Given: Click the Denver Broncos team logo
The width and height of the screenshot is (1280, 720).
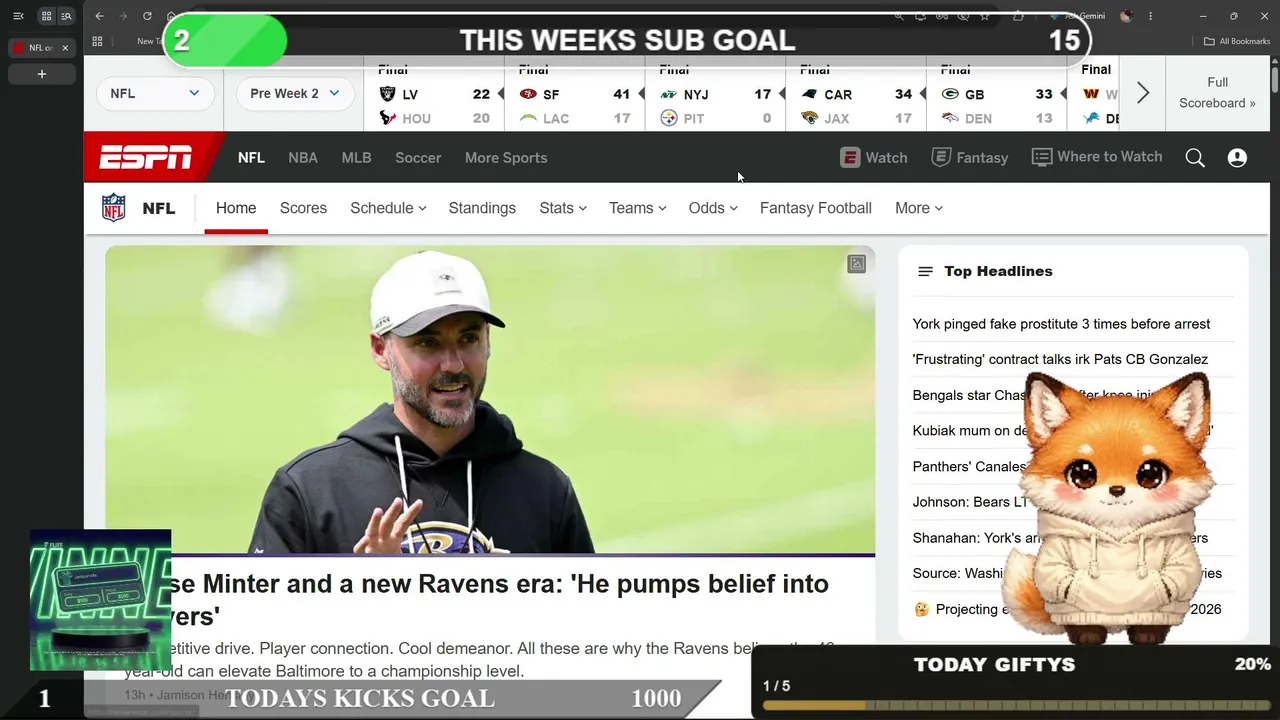Looking at the screenshot, I should coord(951,118).
